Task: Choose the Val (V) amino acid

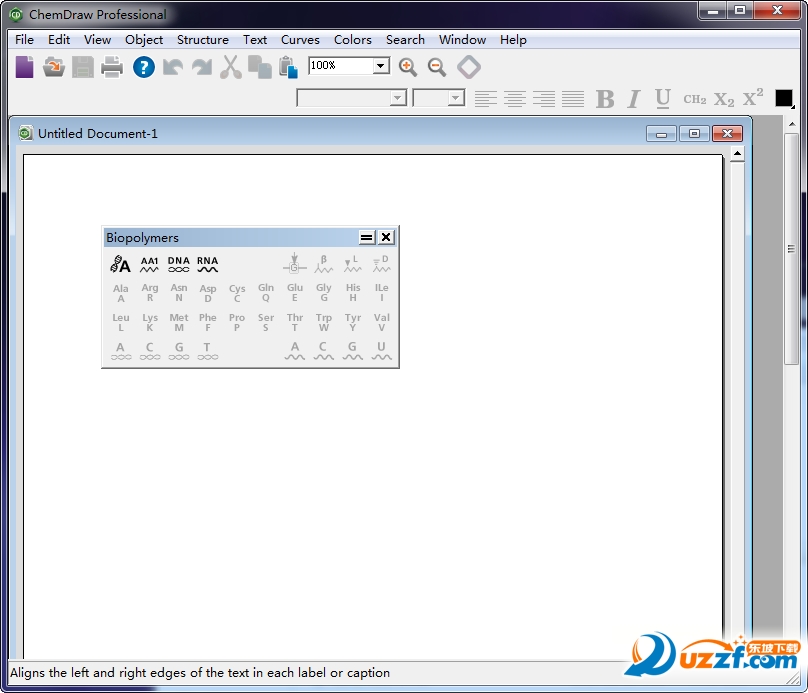Action: pos(381,323)
